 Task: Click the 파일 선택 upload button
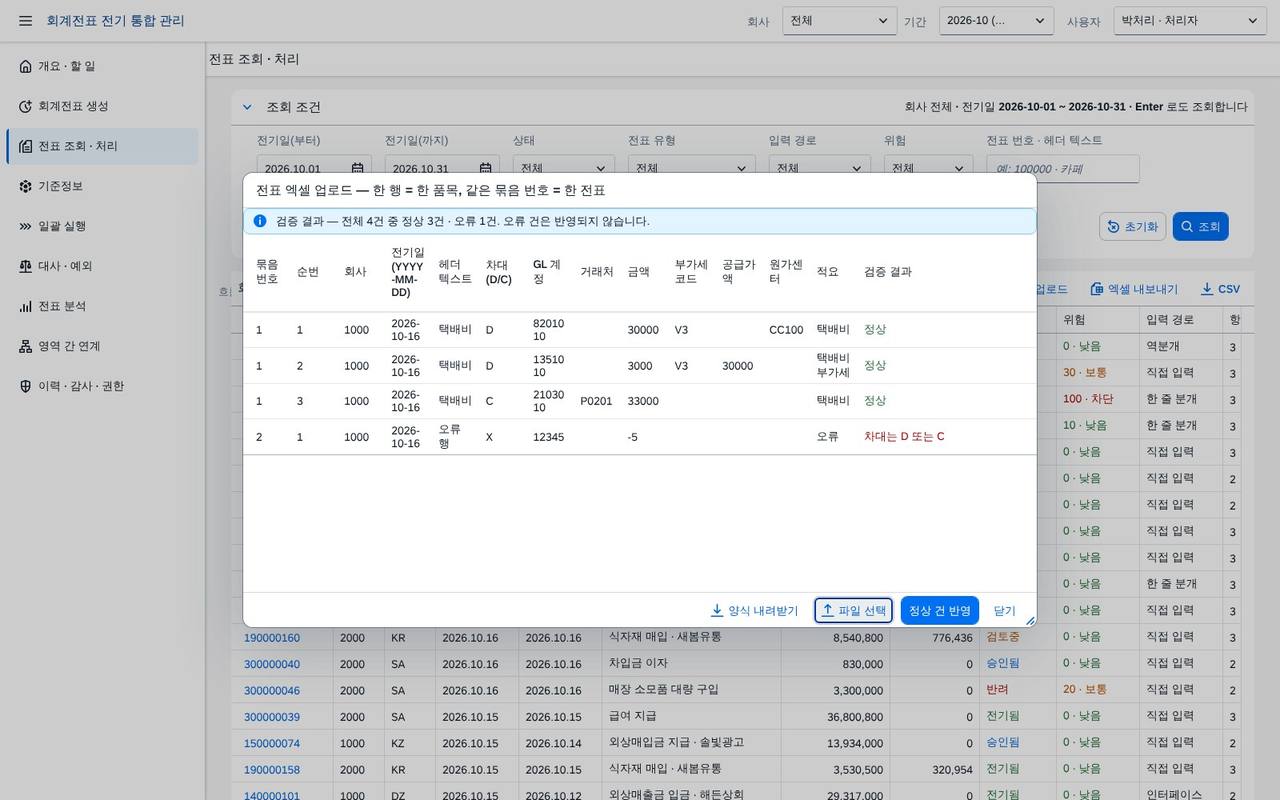pos(853,610)
